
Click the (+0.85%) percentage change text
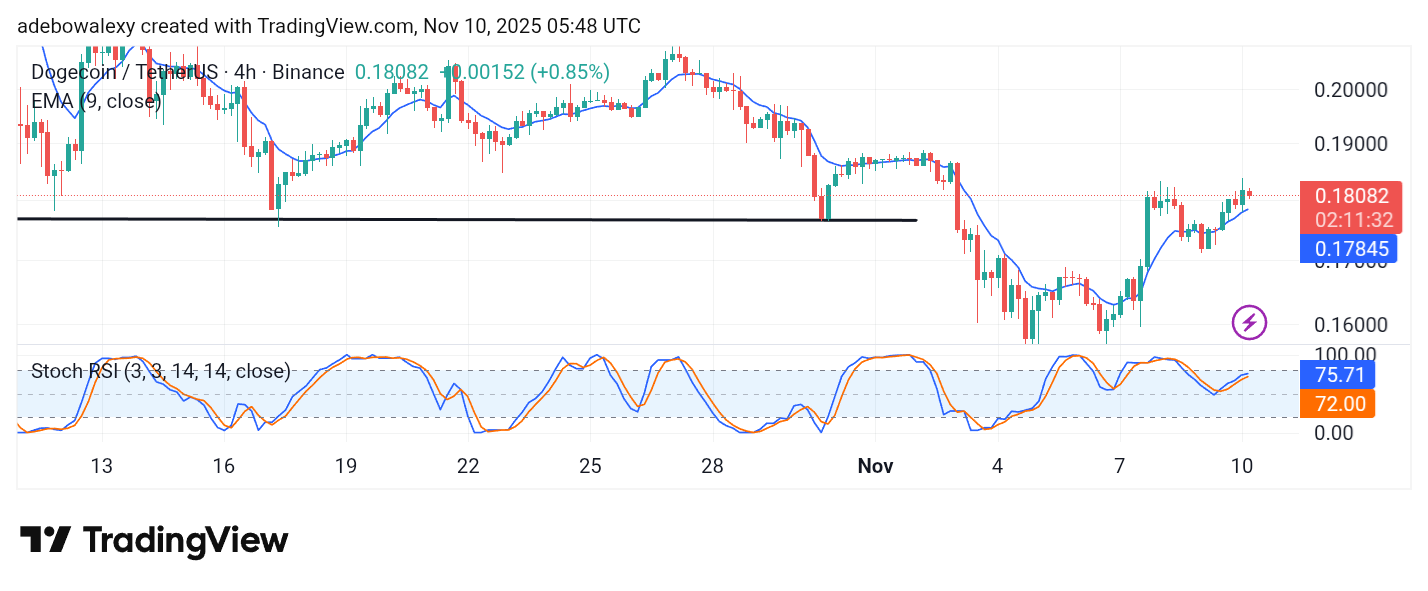(x=569, y=72)
